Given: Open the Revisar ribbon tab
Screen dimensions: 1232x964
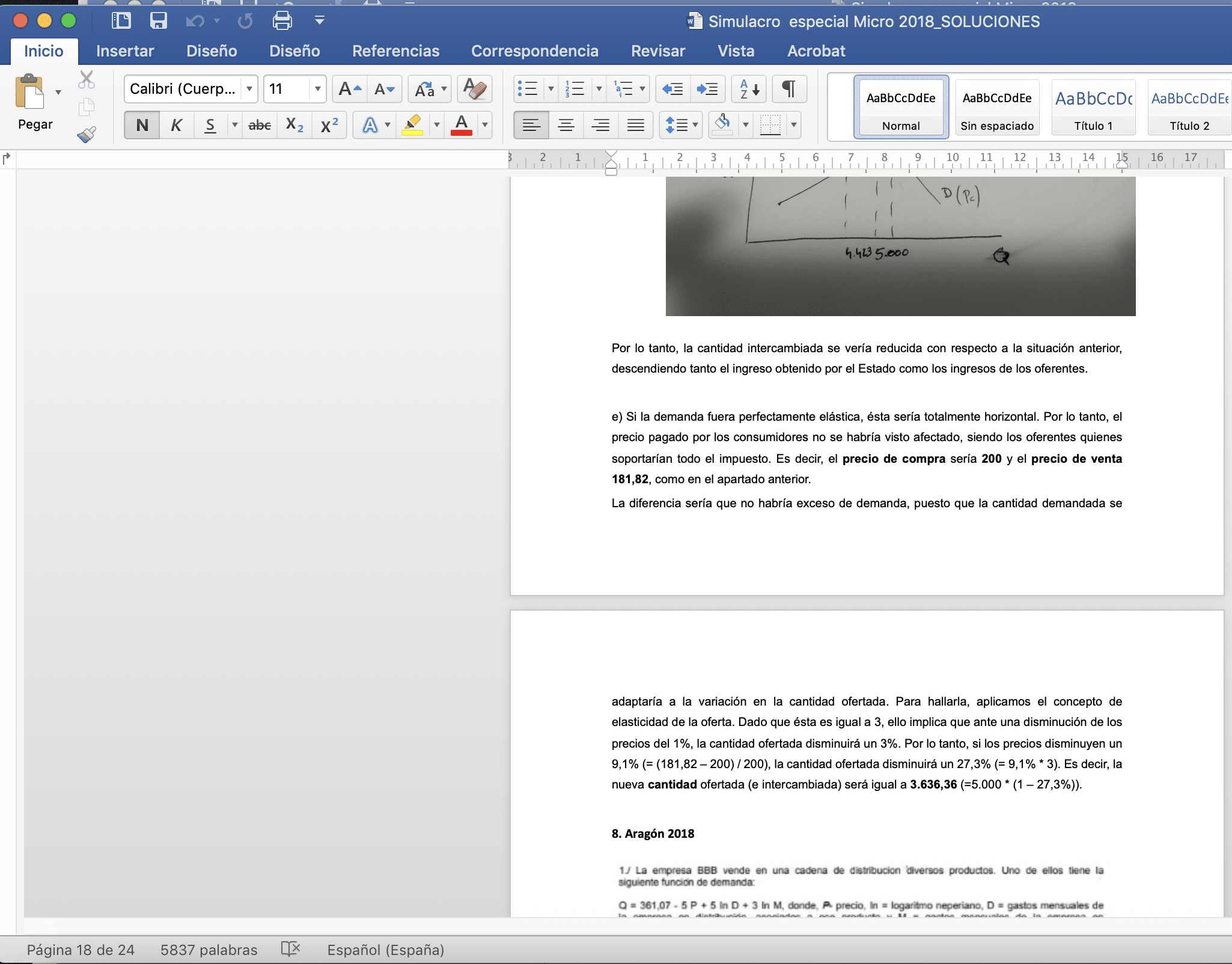Looking at the screenshot, I should (x=657, y=51).
